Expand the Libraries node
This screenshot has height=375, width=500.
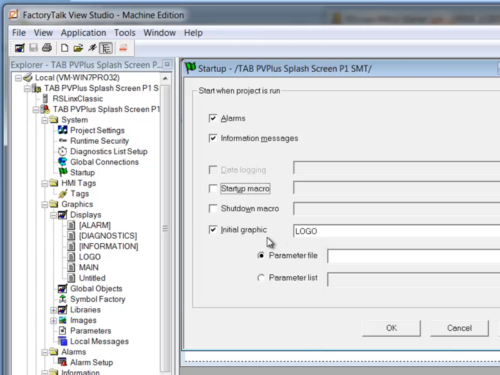(x=53, y=310)
